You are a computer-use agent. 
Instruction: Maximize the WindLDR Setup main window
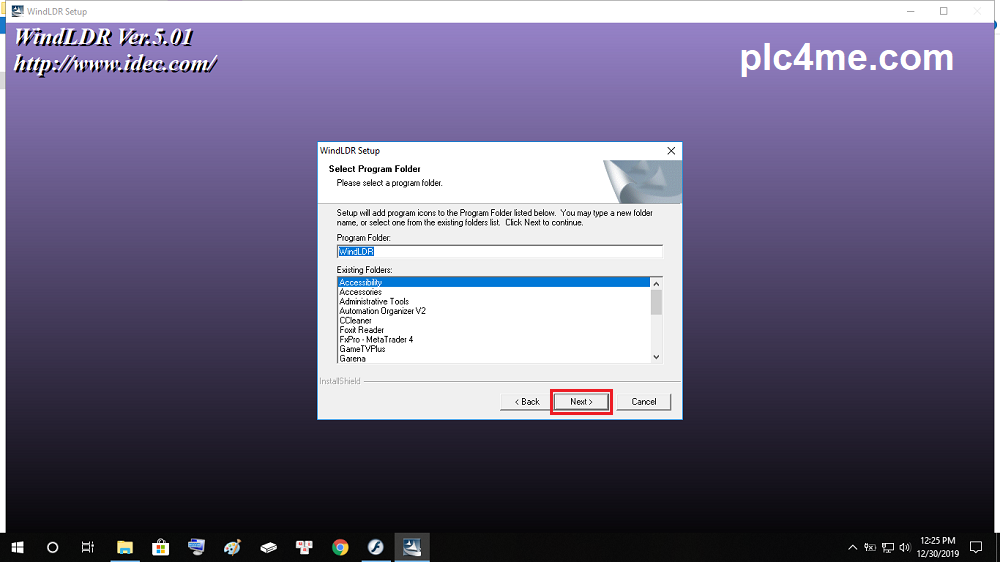coord(944,11)
